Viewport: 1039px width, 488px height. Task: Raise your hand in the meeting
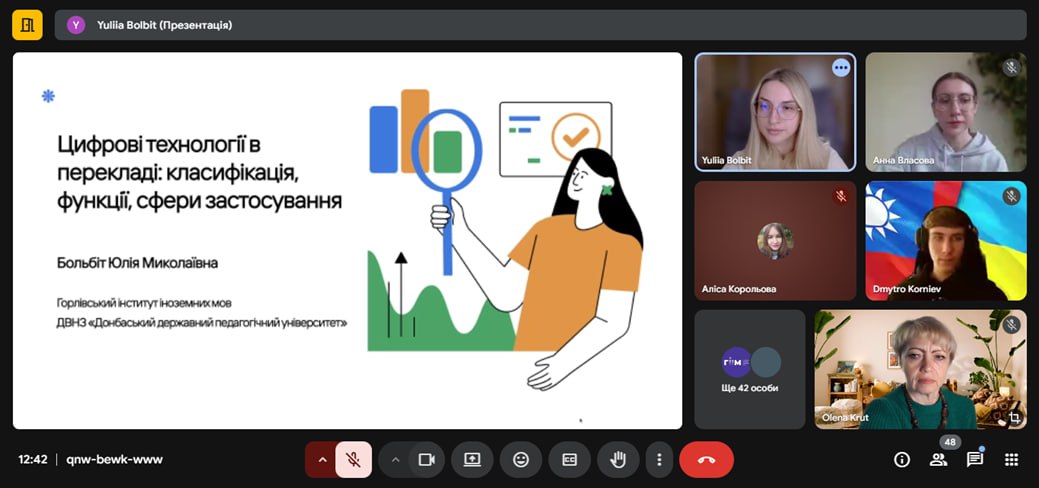point(618,459)
